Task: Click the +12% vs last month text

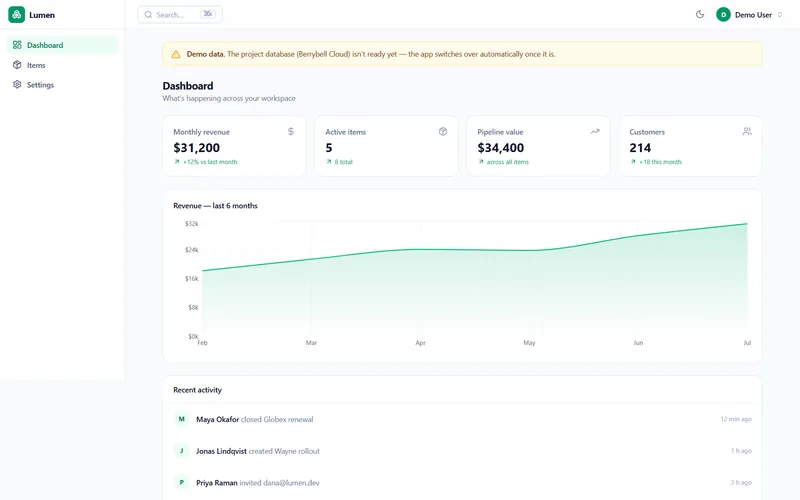Action: 210,162
